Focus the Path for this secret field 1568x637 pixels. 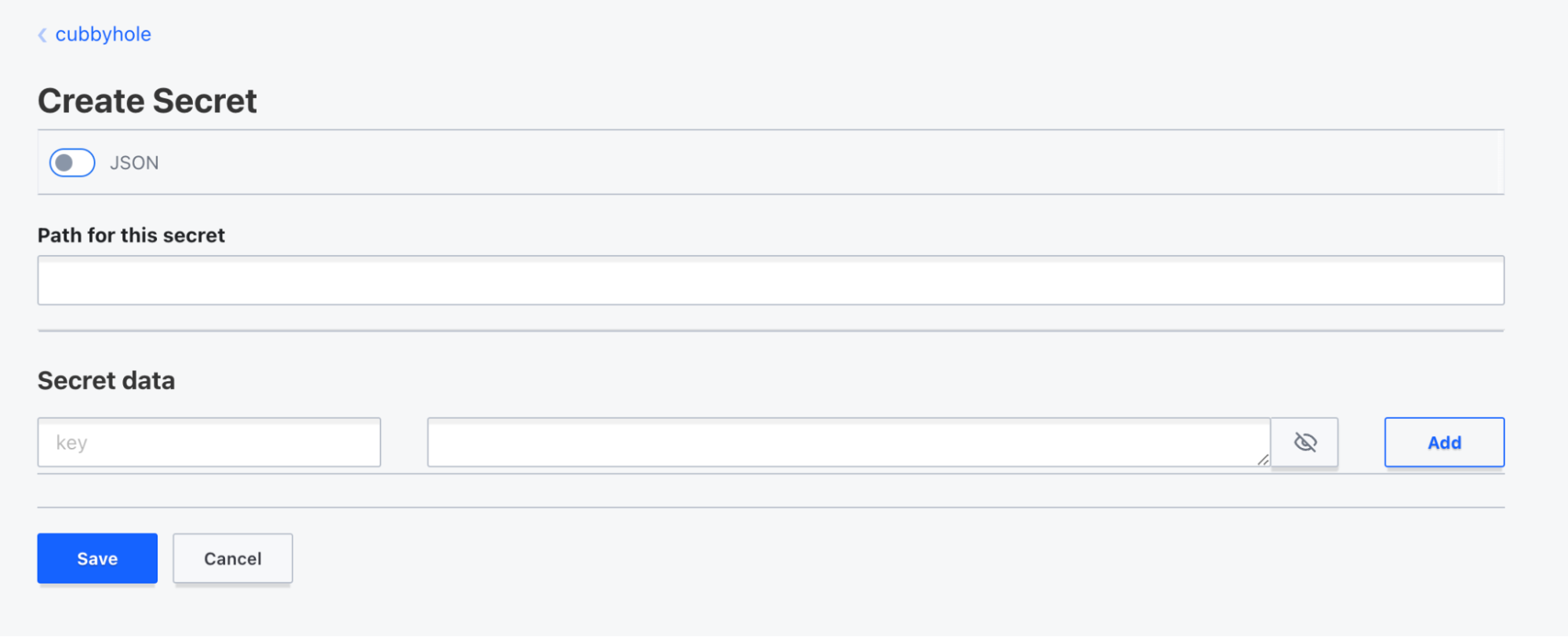770,280
